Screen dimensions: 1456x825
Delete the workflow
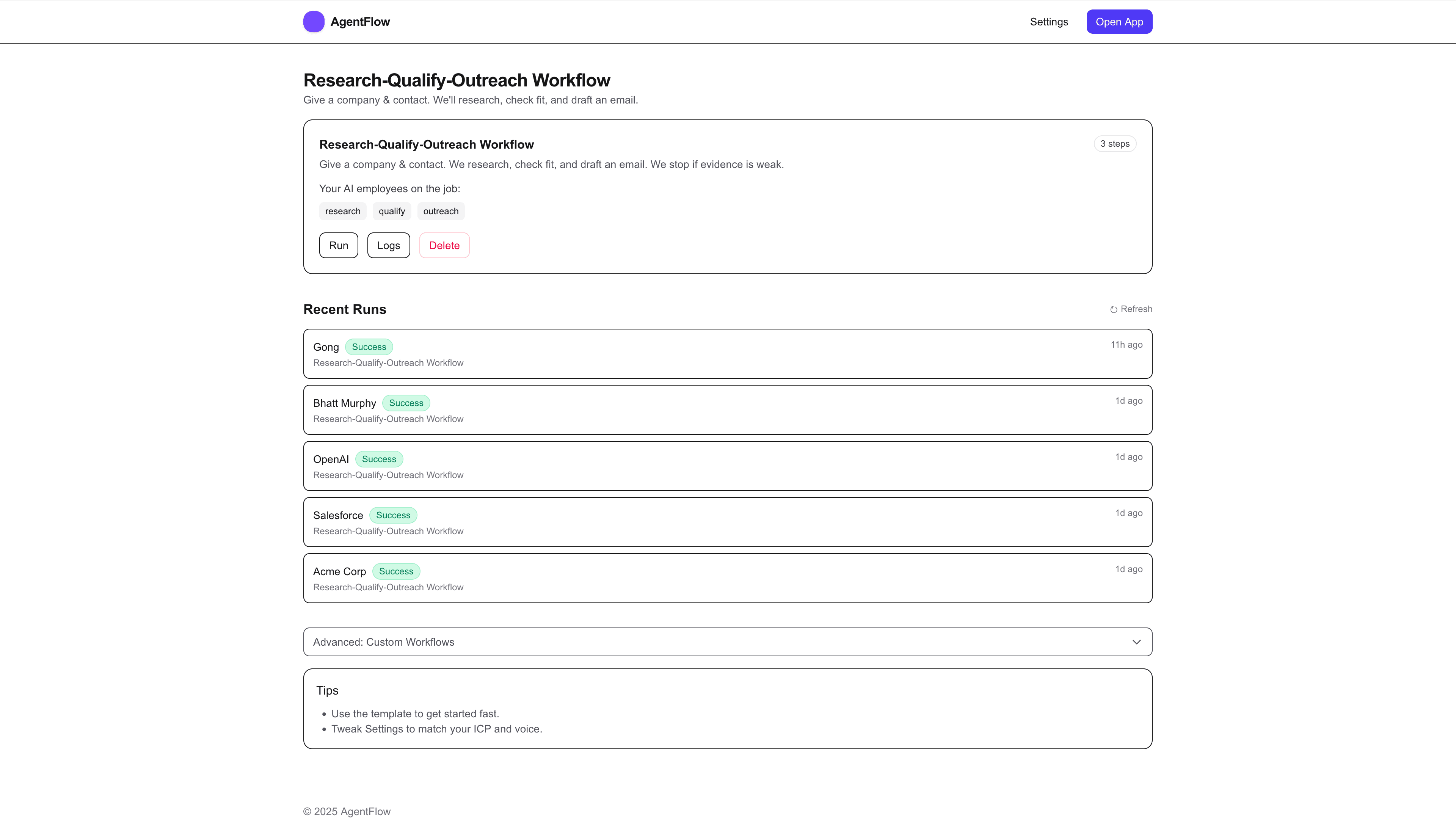coord(444,245)
